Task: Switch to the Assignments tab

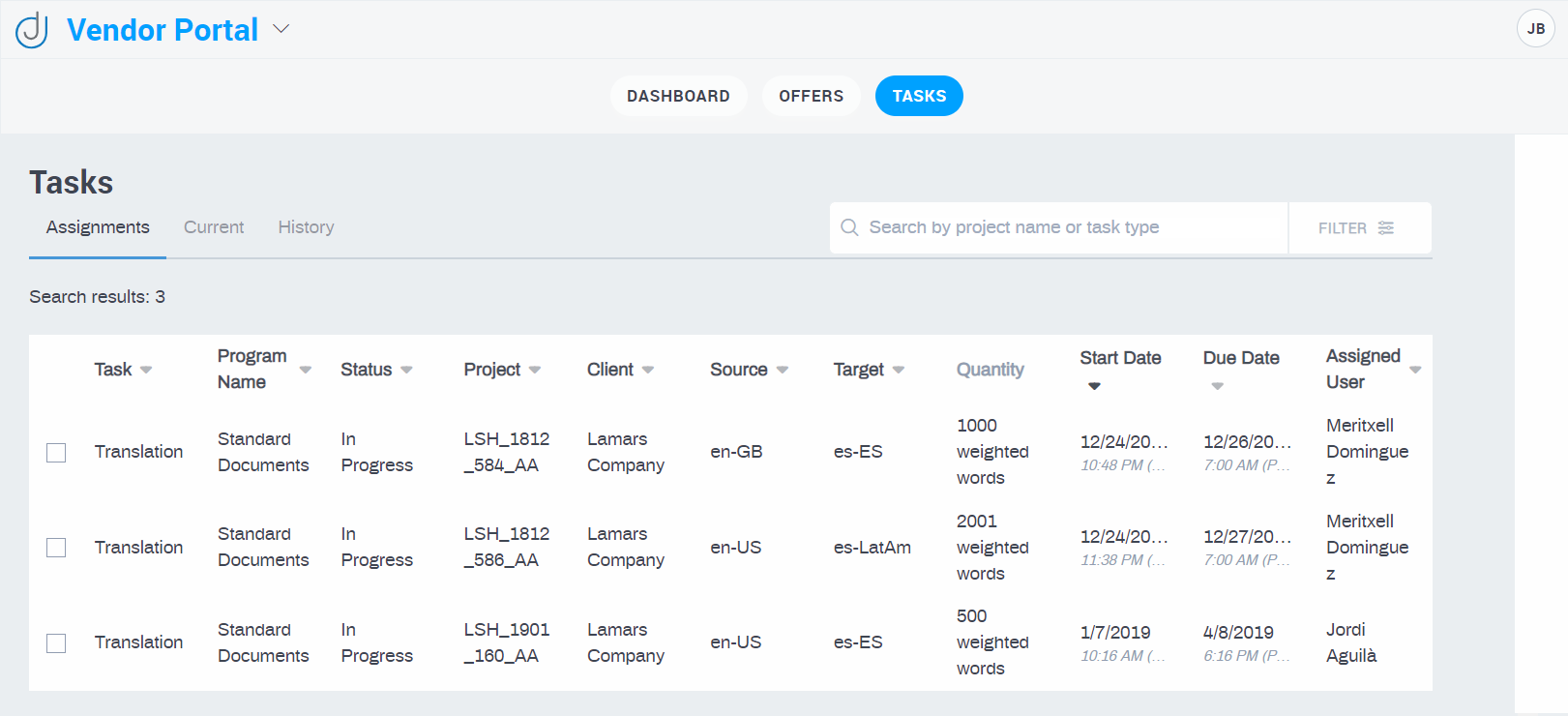Action: pyautogui.click(x=98, y=227)
